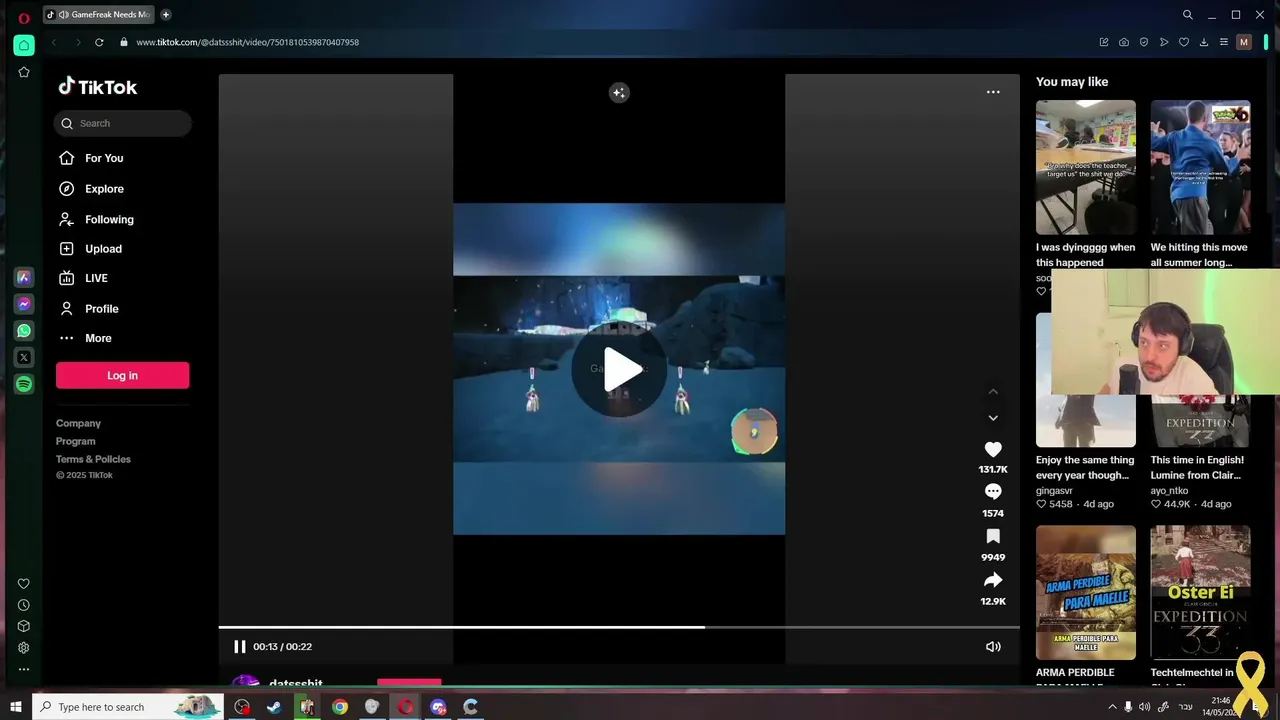Share the video with arrow icon
1280x720 pixels.
pos(993,580)
